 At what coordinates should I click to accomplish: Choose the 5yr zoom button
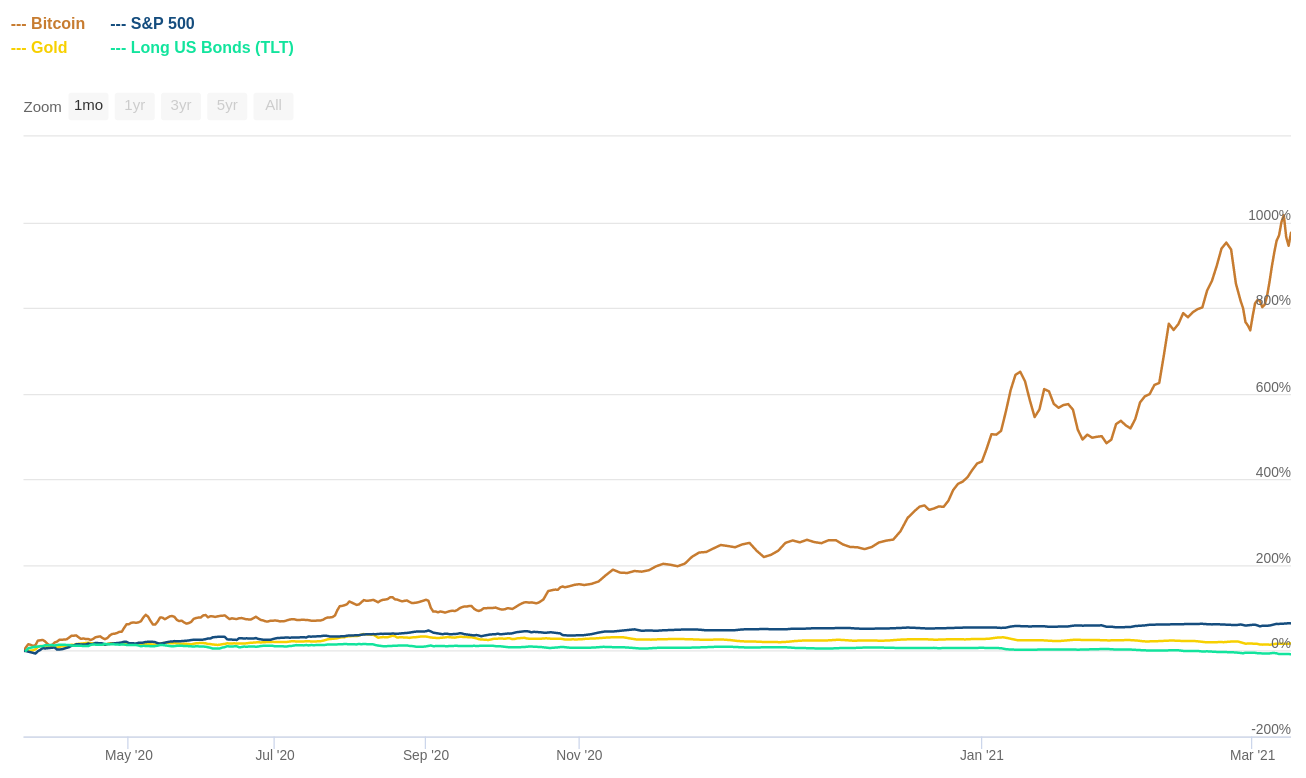click(227, 105)
